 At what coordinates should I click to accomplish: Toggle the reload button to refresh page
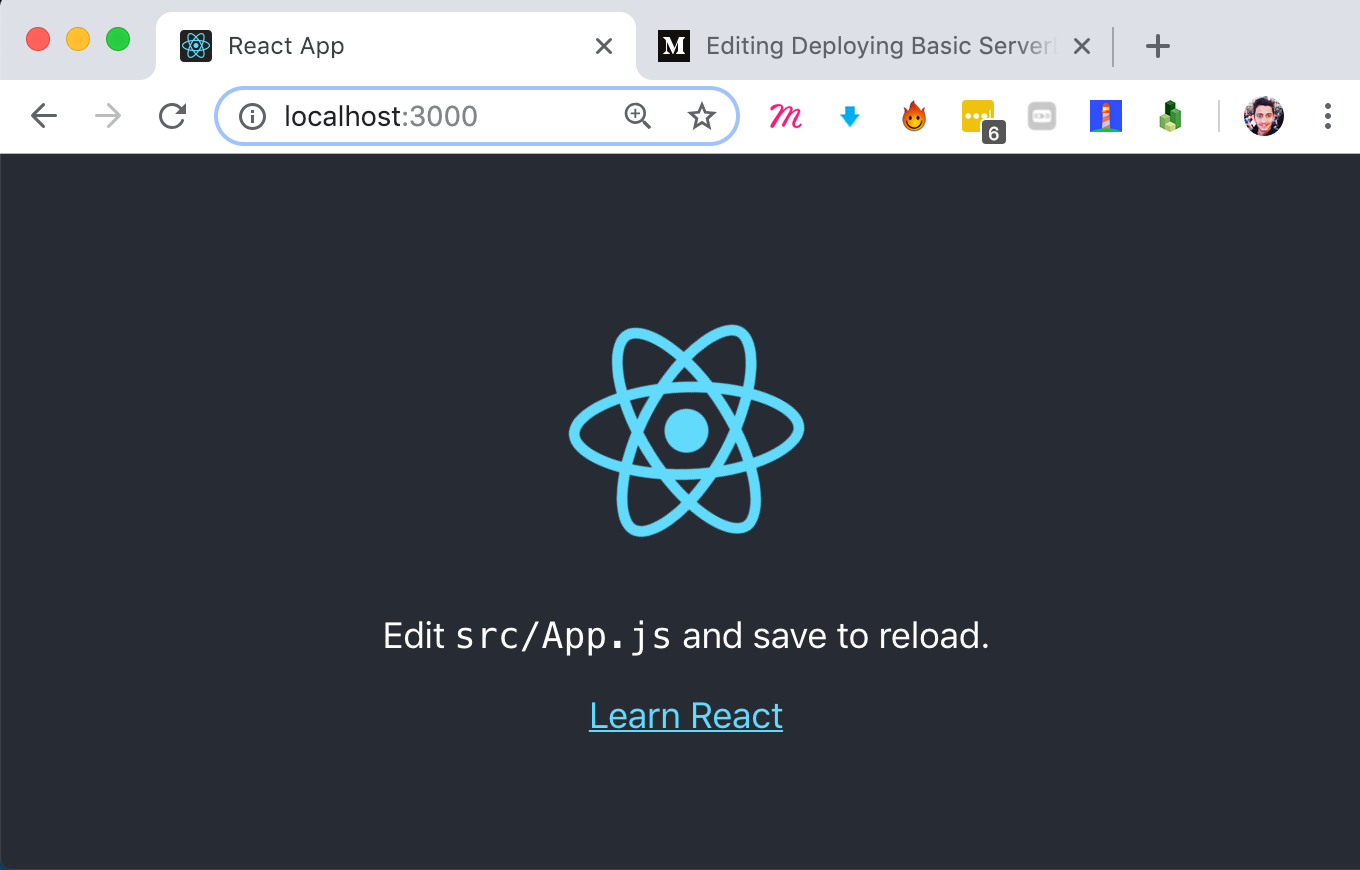click(172, 116)
